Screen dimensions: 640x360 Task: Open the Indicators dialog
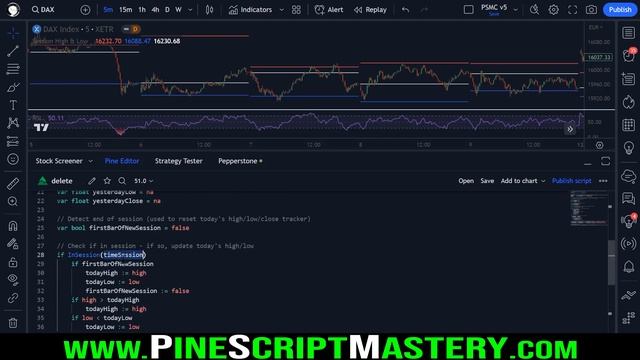click(x=251, y=10)
